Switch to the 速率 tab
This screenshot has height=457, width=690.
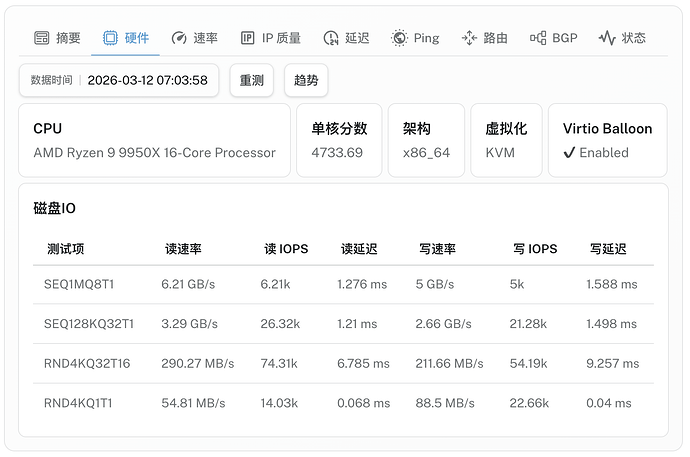click(x=194, y=38)
